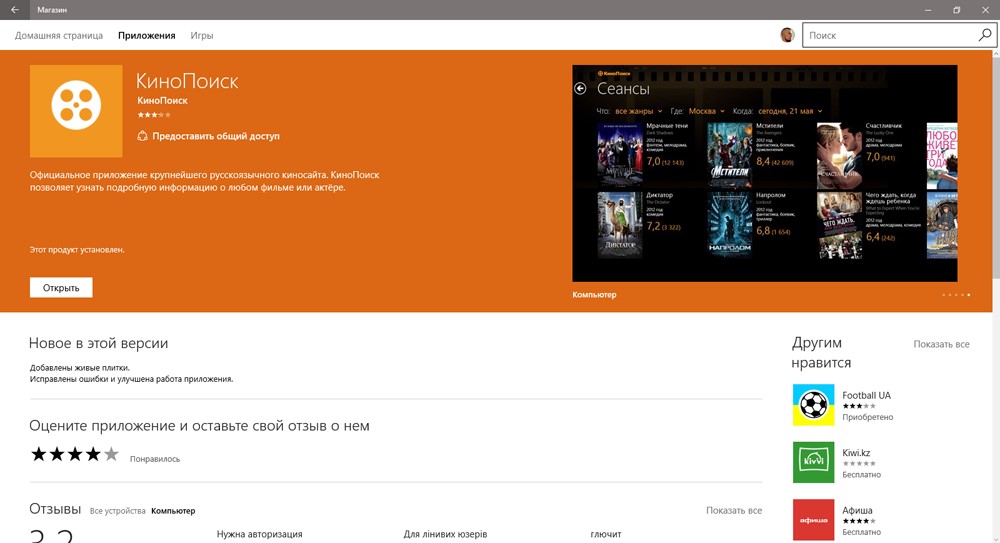Go back with the title bar arrow

tap(15, 10)
